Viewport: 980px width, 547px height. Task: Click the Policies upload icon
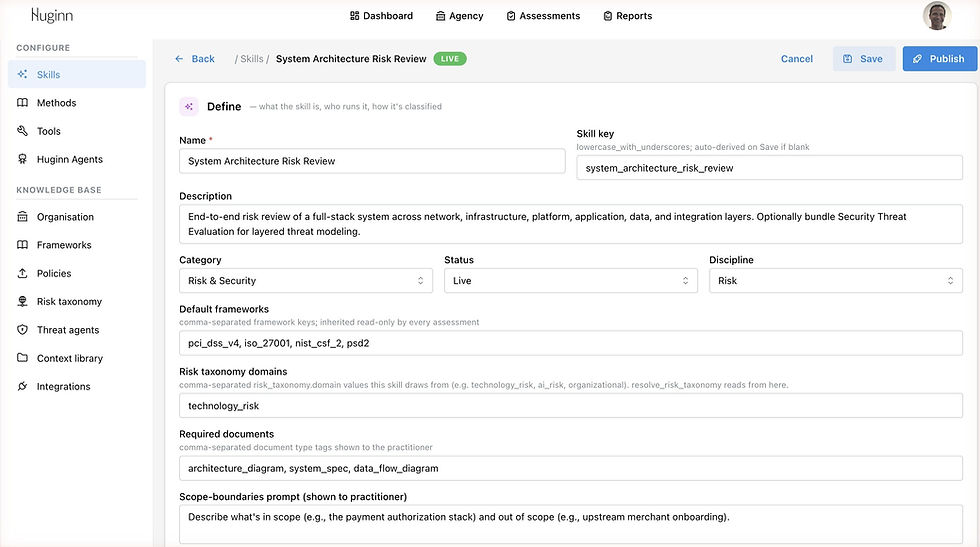(x=22, y=273)
